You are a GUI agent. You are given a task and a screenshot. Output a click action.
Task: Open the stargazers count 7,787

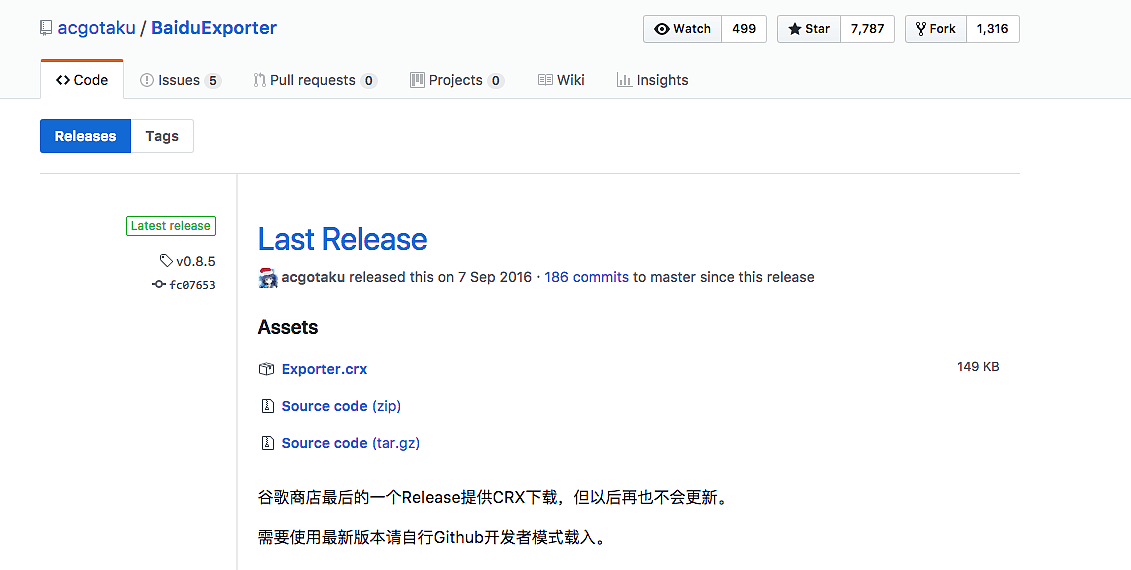867,29
